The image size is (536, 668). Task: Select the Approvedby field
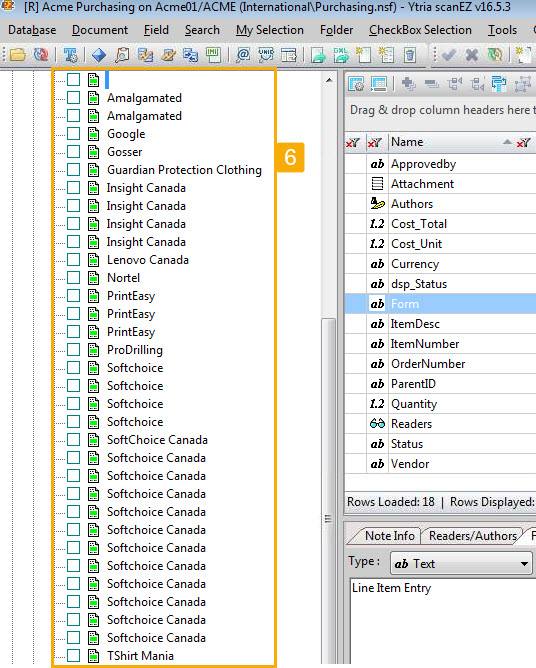coord(440,164)
